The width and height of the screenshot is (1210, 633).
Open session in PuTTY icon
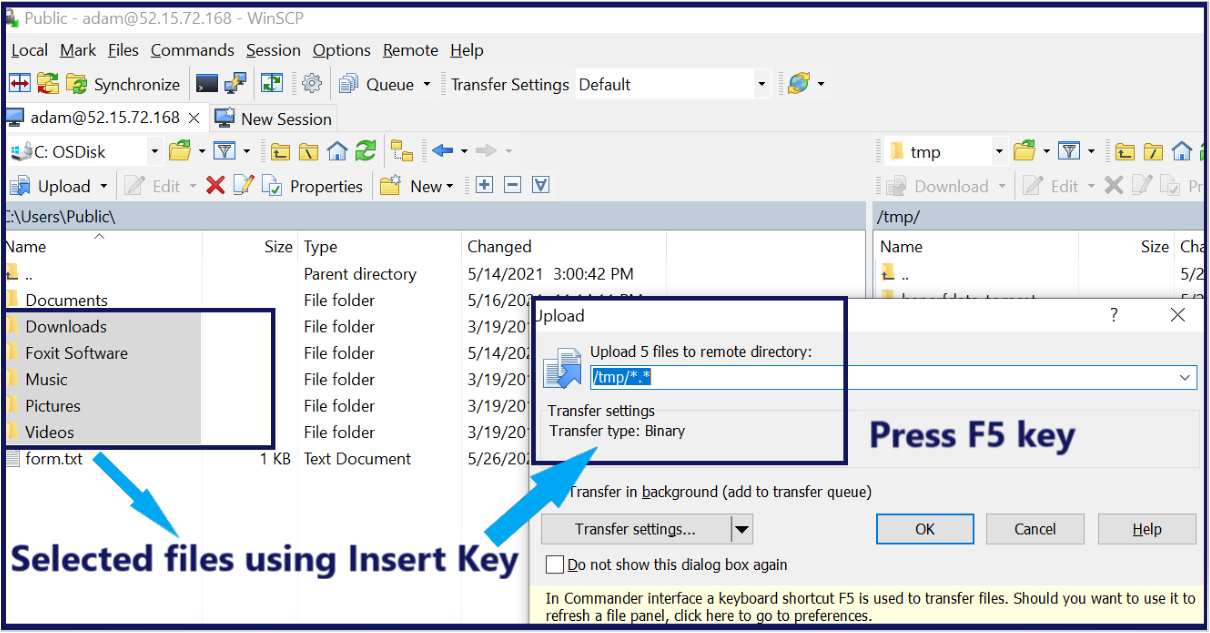click(235, 84)
